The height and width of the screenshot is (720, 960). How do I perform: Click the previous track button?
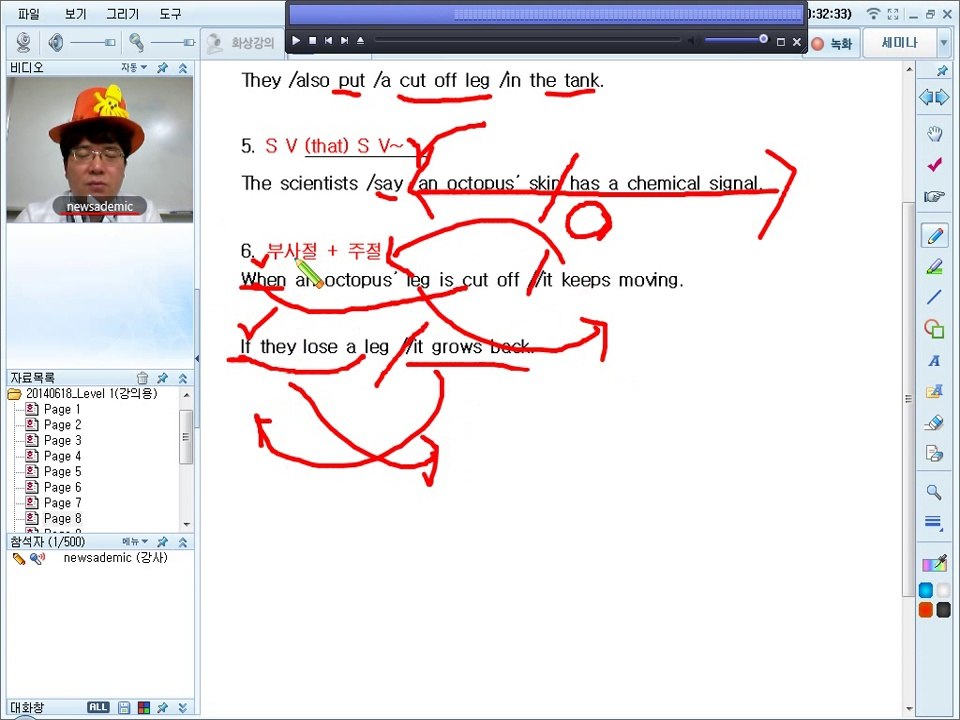pos(328,40)
